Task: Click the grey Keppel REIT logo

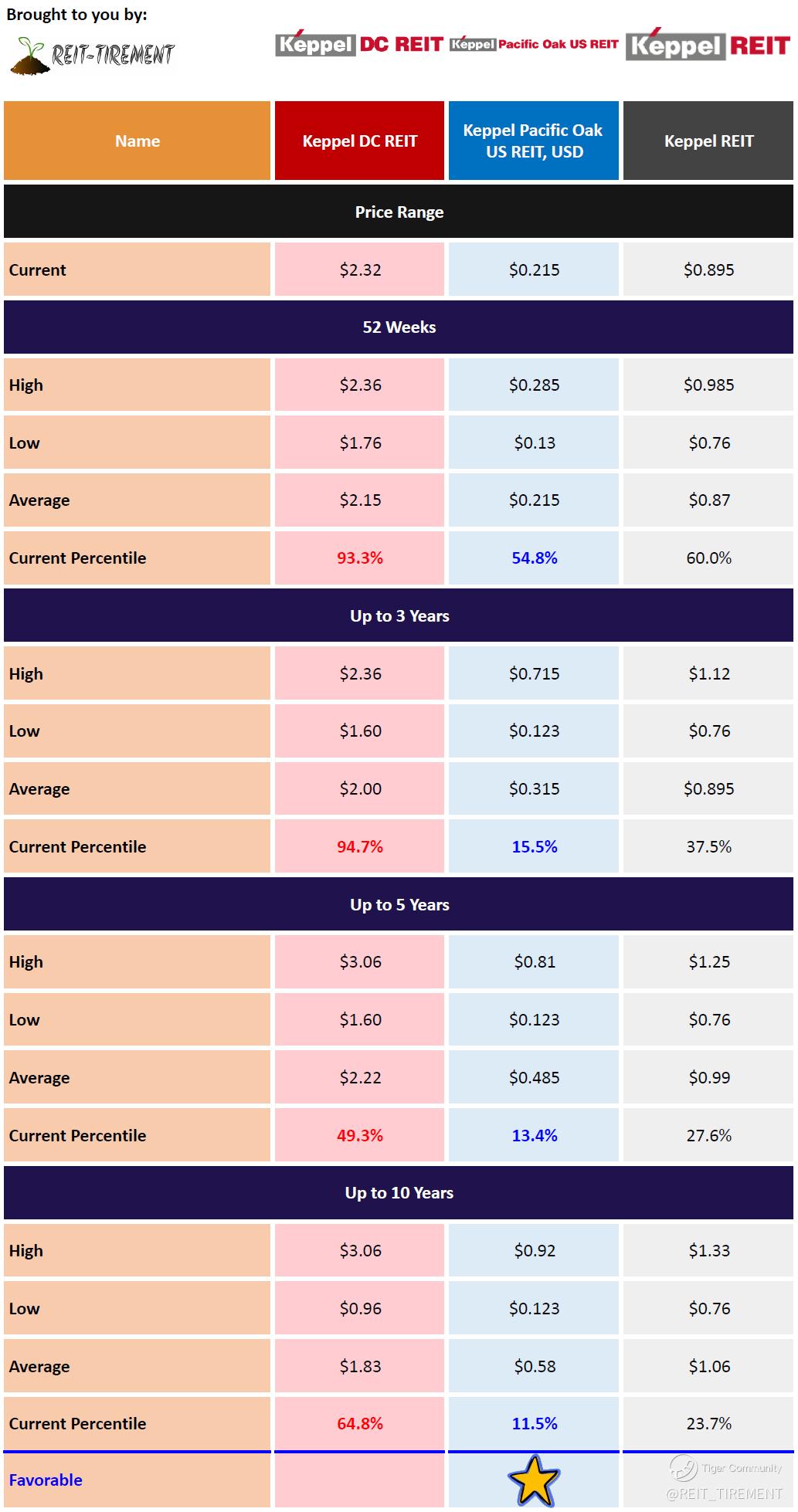Action: pyautogui.click(x=708, y=46)
